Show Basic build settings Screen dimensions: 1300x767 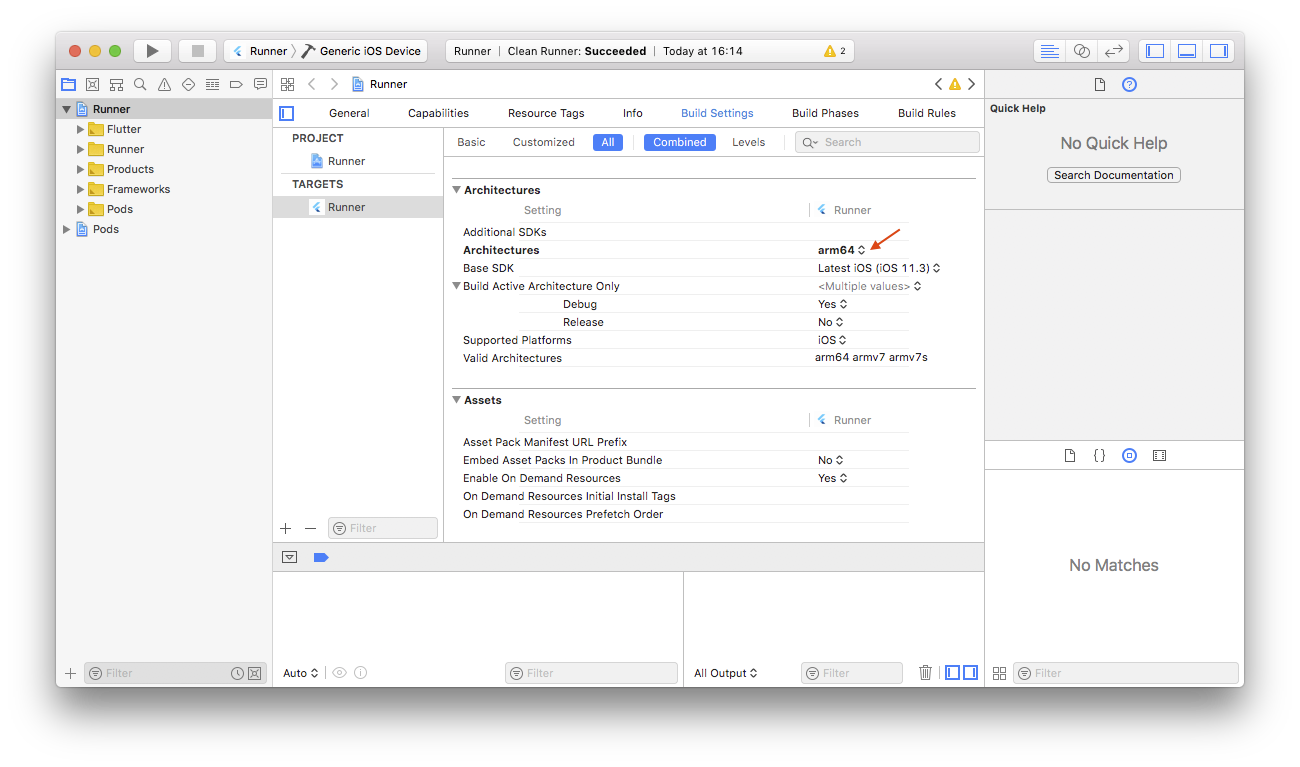coord(471,142)
